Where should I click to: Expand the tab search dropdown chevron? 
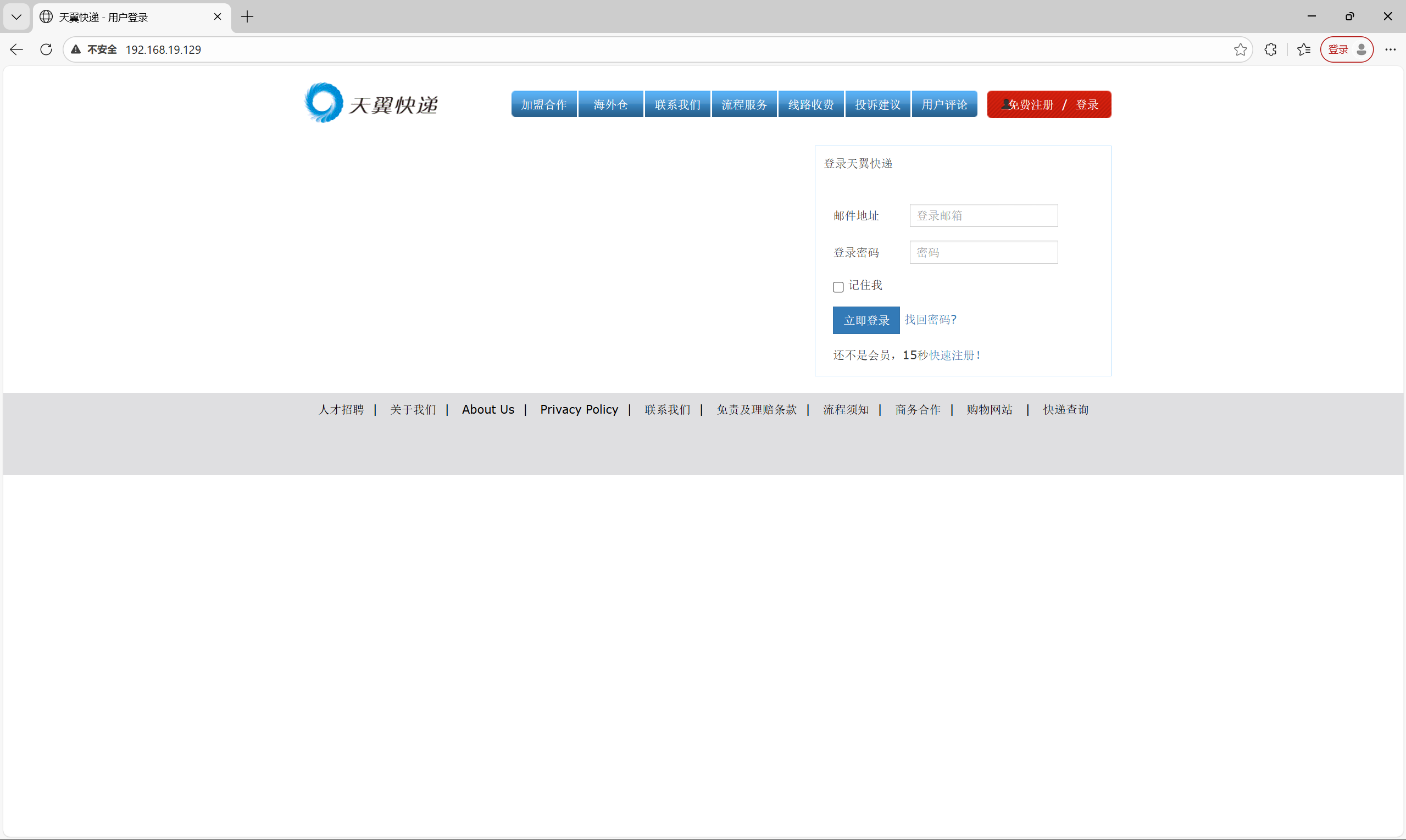pyautogui.click(x=16, y=17)
